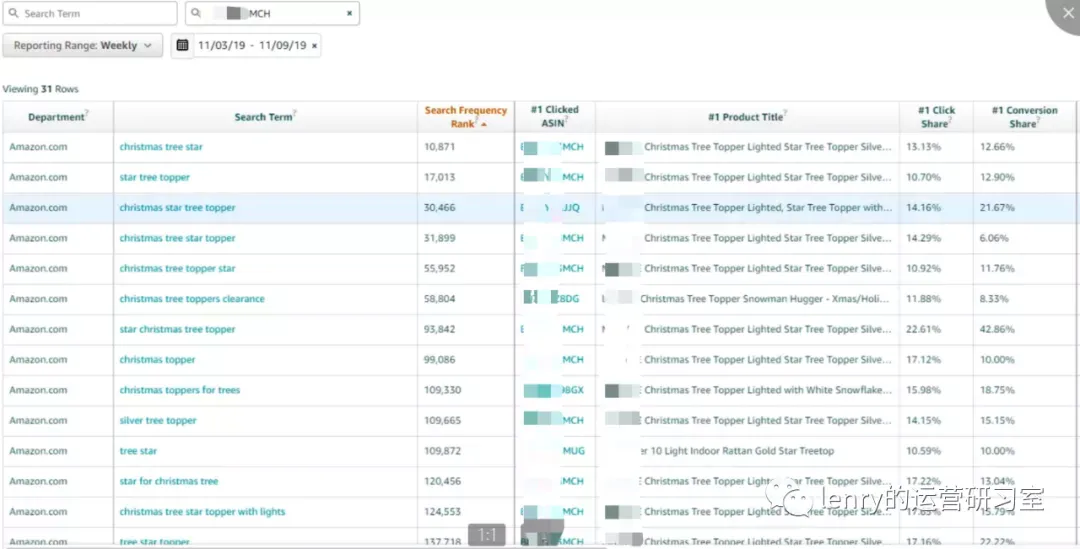Select the 'christmas toppers for trees' link
1080x549 pixels.
pyautogui.click(x=180, y=390)
